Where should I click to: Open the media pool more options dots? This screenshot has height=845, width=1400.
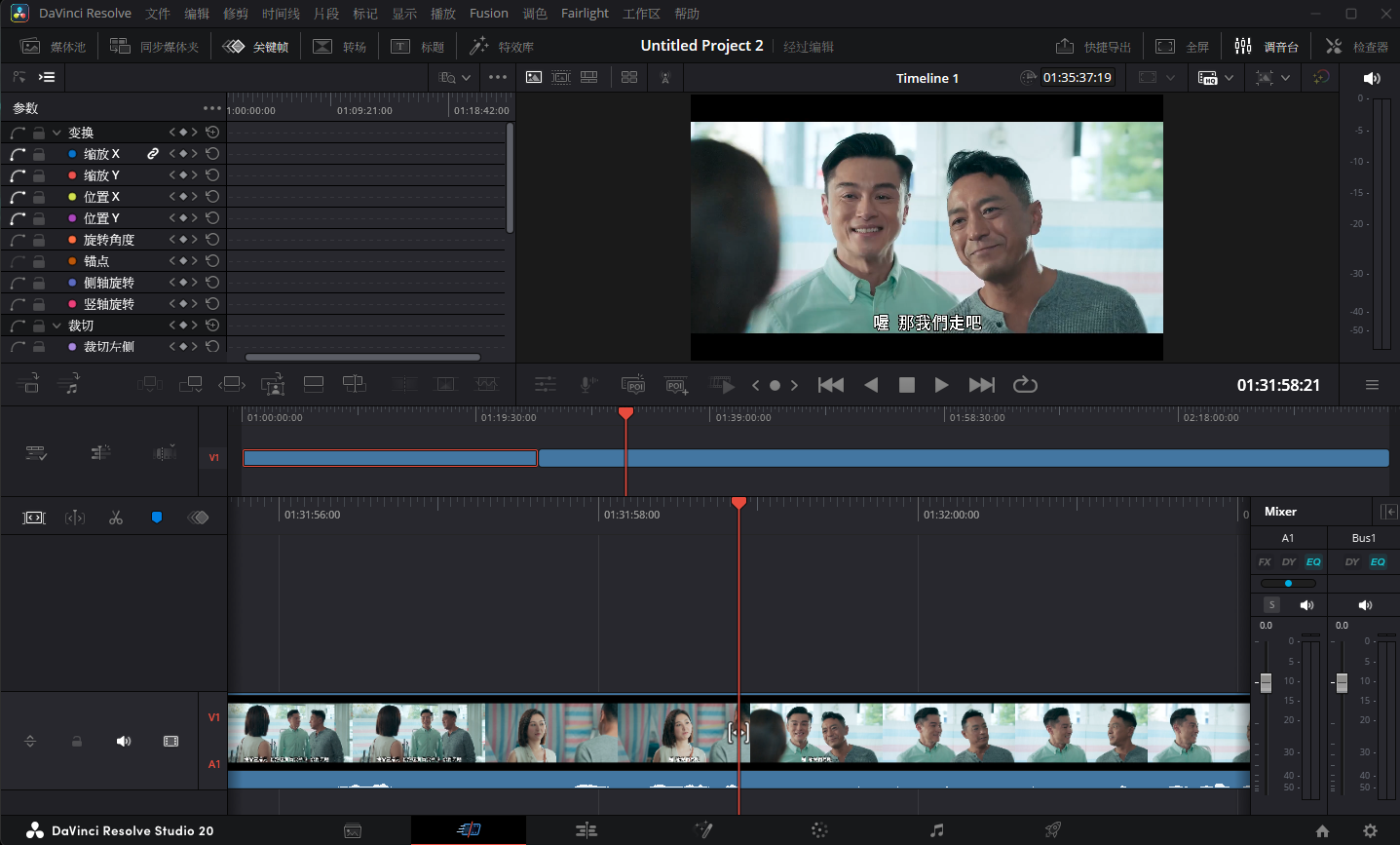click(x=498, y=77)
